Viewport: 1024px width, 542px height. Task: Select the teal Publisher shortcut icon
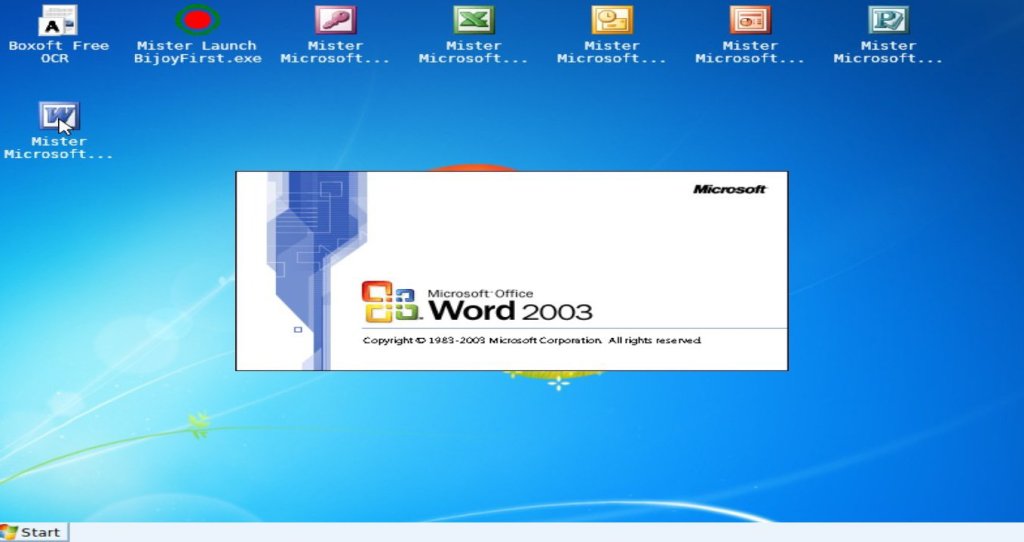[887, 20]
